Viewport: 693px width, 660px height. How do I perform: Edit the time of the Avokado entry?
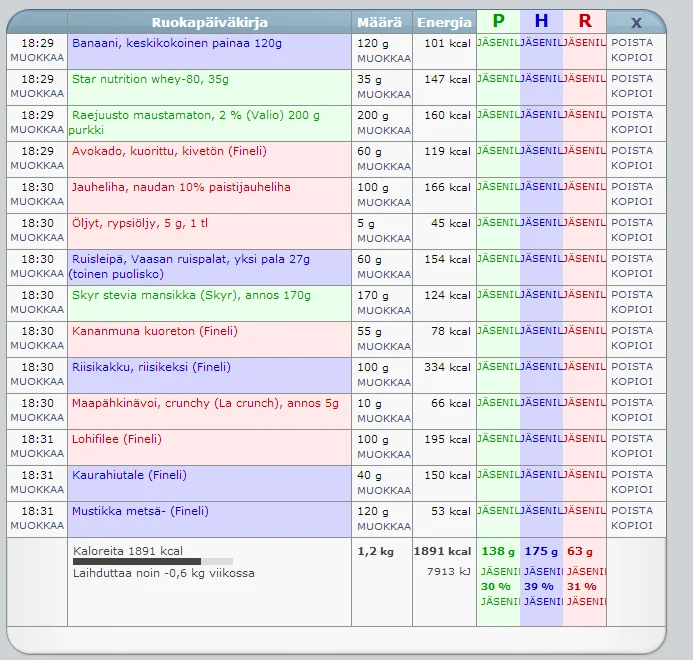(x=37, y=166)
